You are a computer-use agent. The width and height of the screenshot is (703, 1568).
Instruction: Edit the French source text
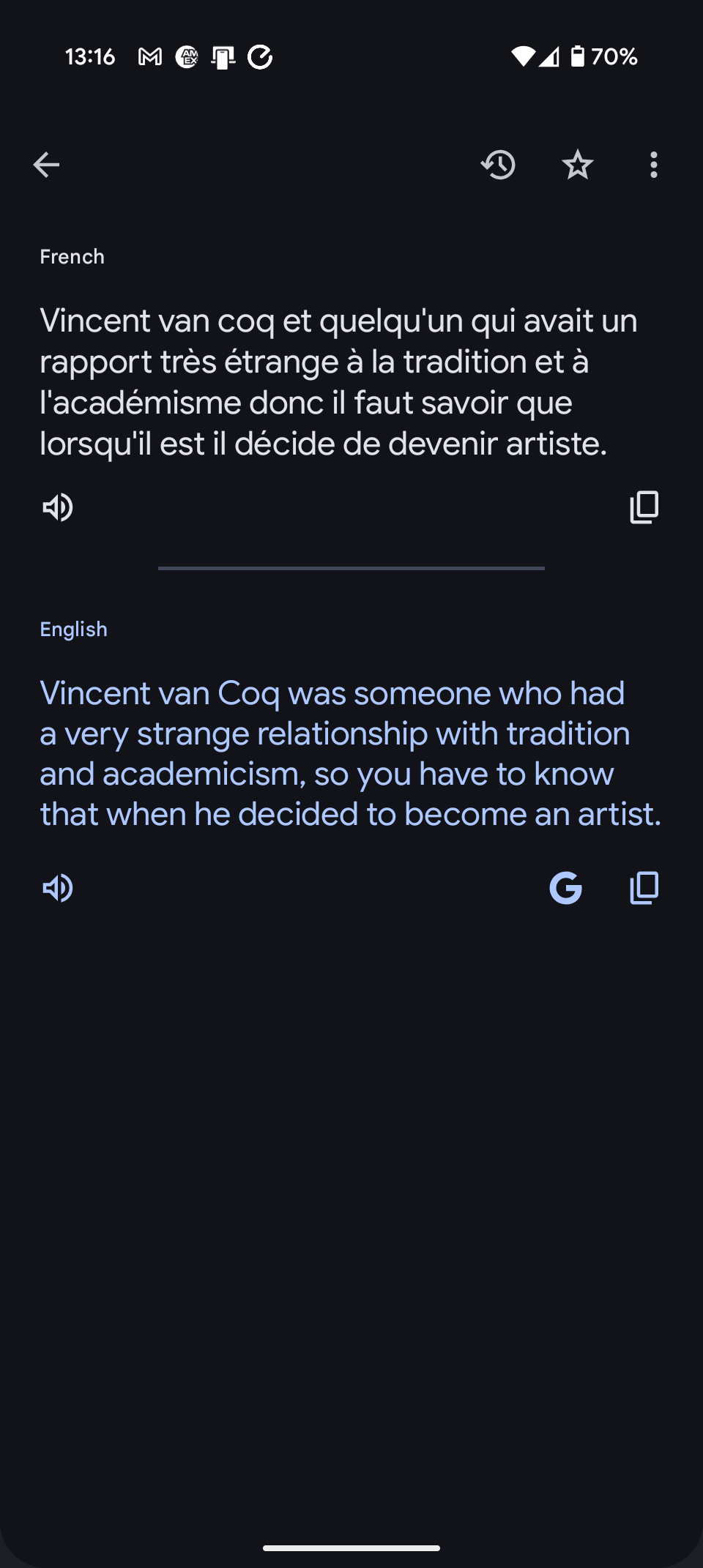(337, 381)
